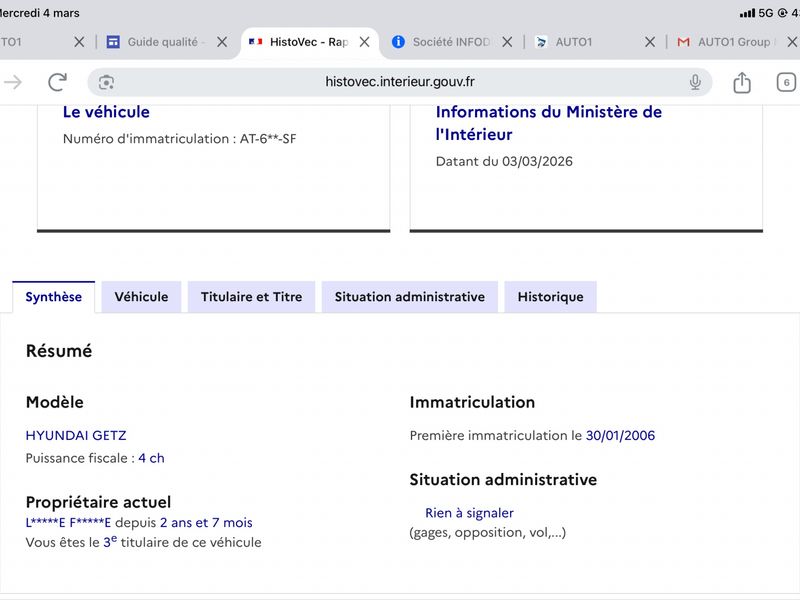Viewport: 800px width, 600px height.
Task: Click the Datant du 03/03/2026 text
Action: [504, 162]
